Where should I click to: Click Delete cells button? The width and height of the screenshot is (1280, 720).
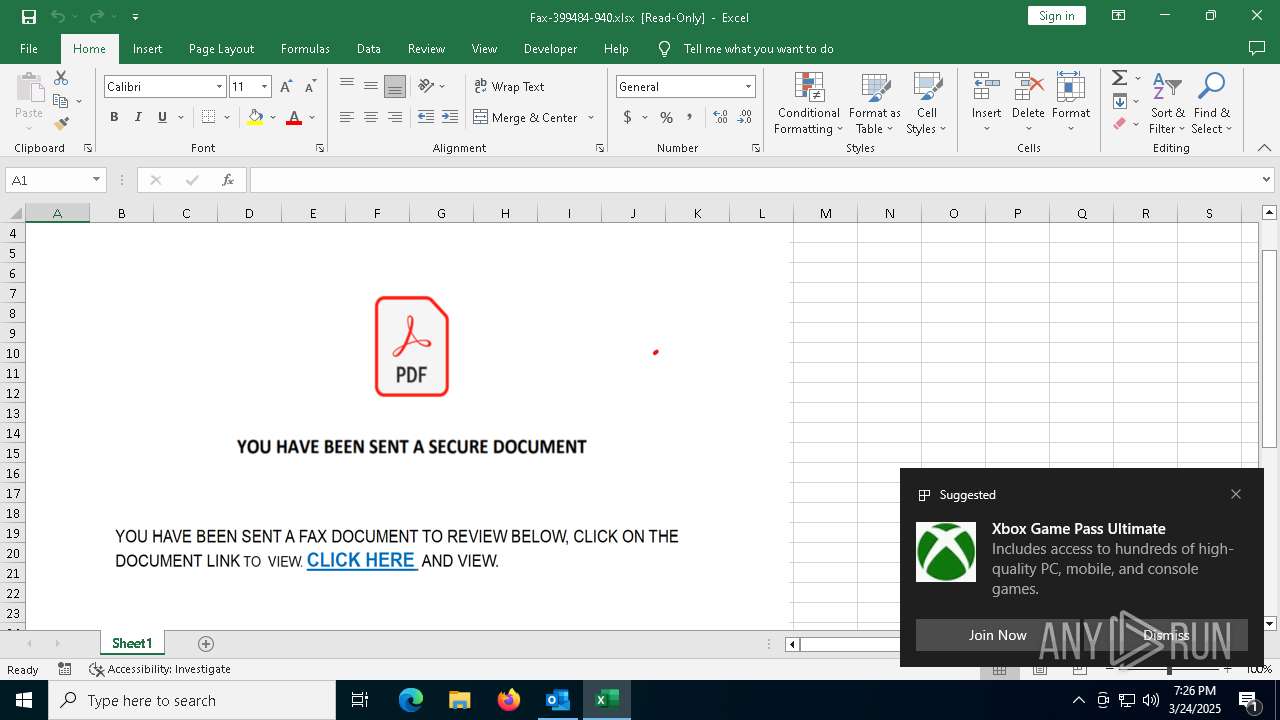point(1028,103)
